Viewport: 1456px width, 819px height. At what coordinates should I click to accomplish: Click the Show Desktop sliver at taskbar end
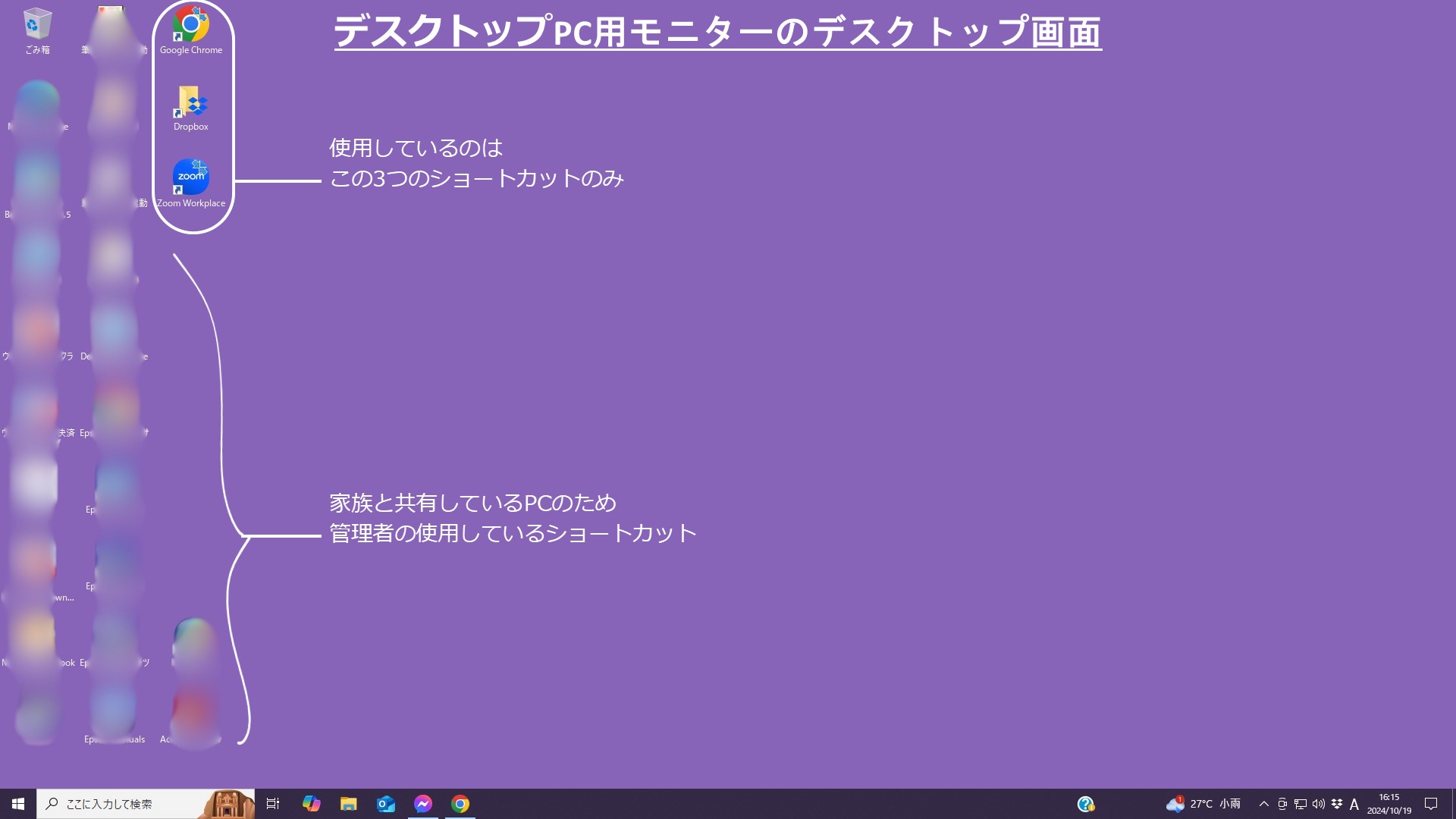(1453, 804)
